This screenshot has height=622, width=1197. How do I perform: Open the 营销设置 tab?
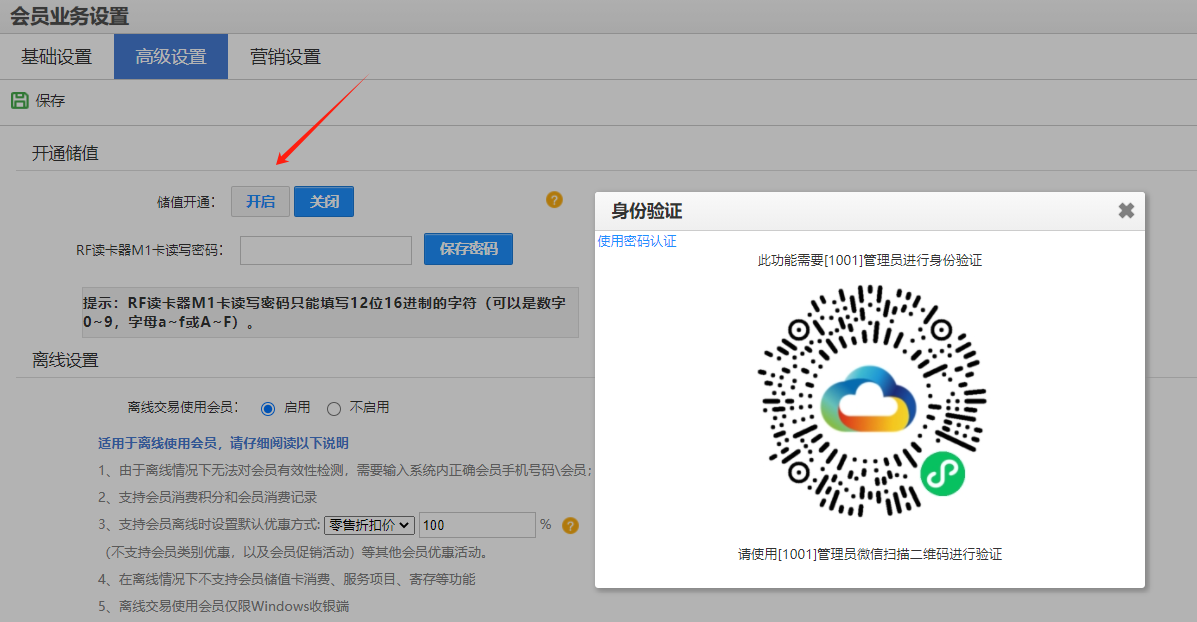click(x=286, y=56)
